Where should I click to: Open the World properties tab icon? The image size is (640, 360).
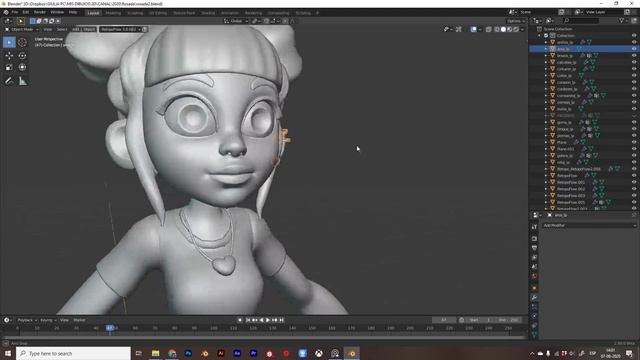click(x=534, y=276)
